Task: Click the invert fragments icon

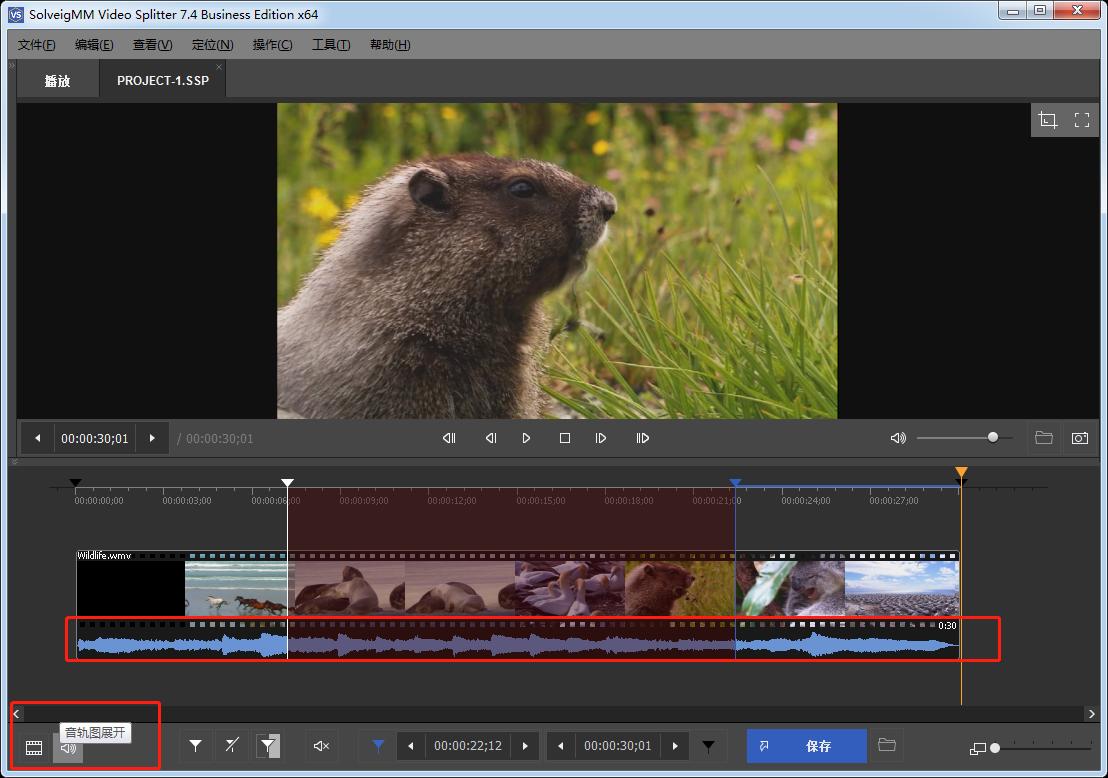Action: 268,746
